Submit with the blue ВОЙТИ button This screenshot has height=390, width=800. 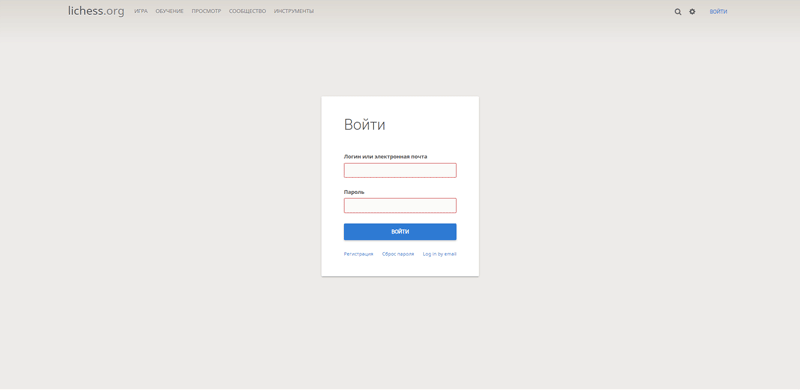pos(400,232)
